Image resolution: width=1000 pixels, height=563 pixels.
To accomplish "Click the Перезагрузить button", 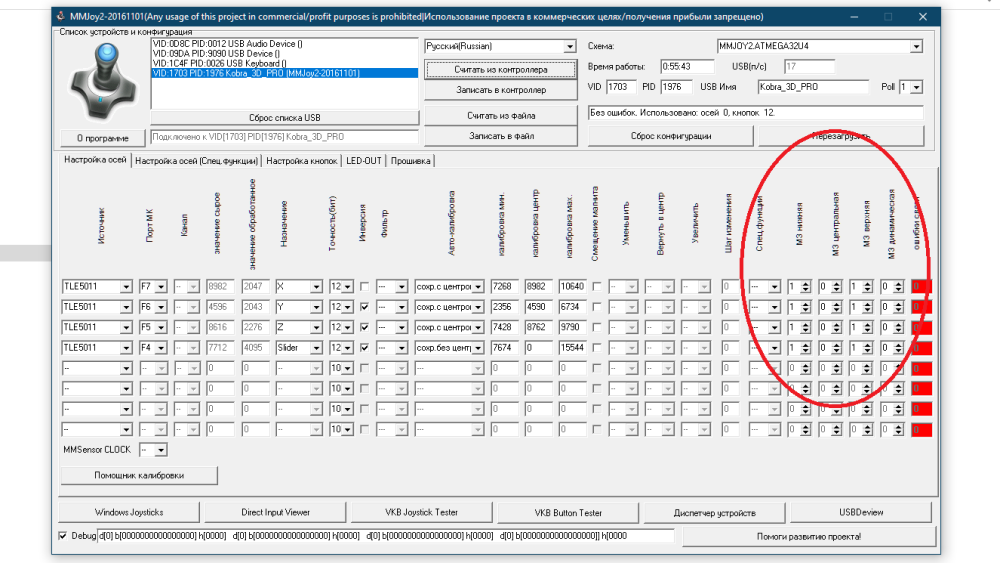I will tap(841, 136).
